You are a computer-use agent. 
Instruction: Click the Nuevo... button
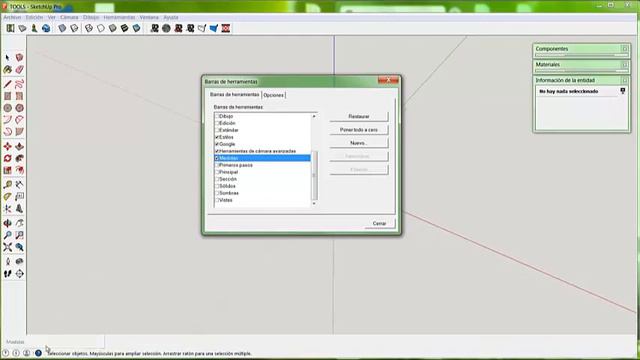pos(359,143)
